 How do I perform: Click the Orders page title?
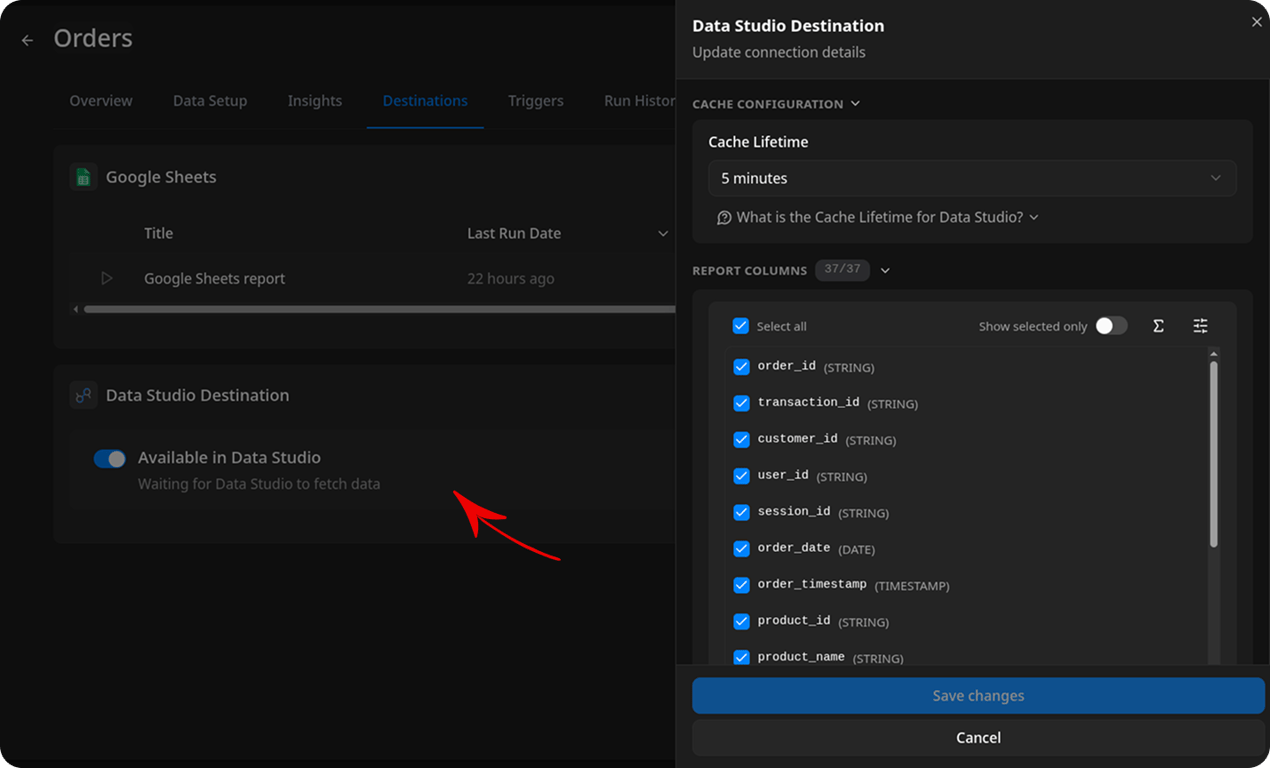pyautogui.click(x=93, y=38)
